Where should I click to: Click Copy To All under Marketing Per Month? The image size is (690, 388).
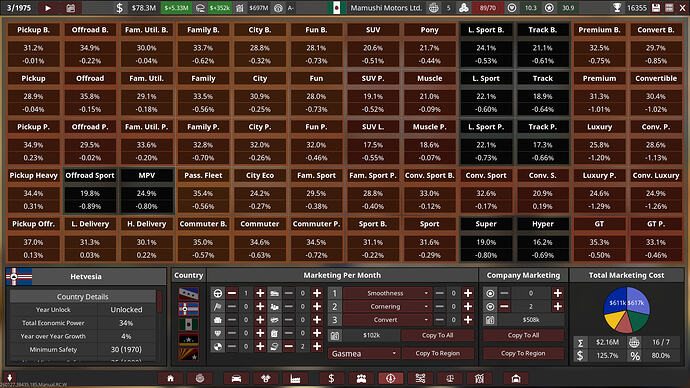click(437, 335)
